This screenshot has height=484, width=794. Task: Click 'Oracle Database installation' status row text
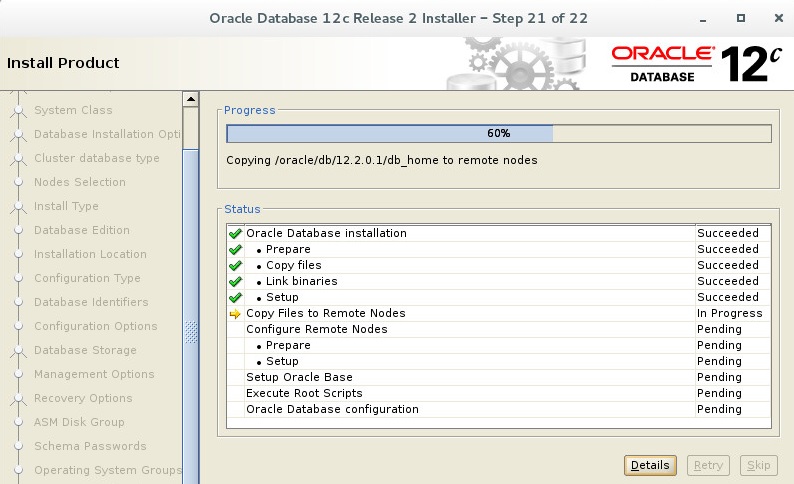(326, 233)
